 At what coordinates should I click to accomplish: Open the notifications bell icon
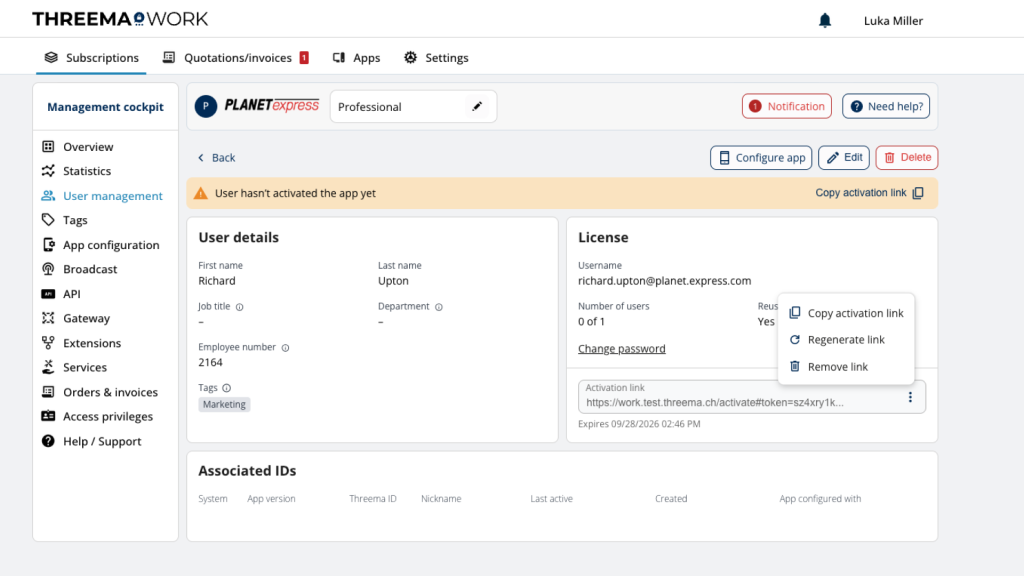click(825, 21)
